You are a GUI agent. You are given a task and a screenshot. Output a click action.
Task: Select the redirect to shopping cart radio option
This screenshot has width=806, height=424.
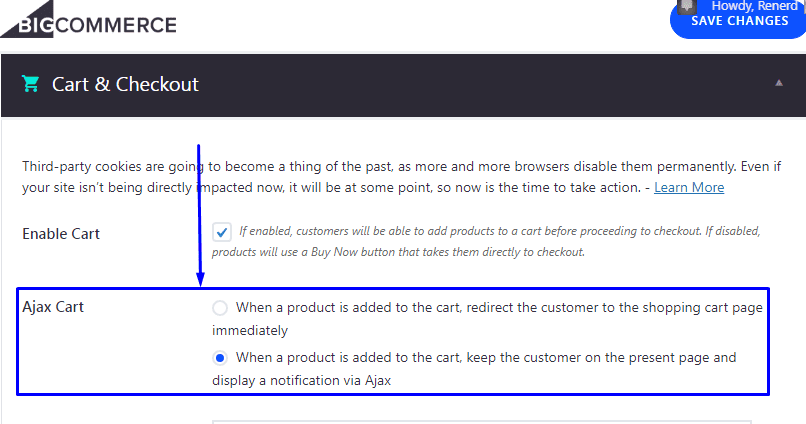pyautogui.click(x=220, y=308)
